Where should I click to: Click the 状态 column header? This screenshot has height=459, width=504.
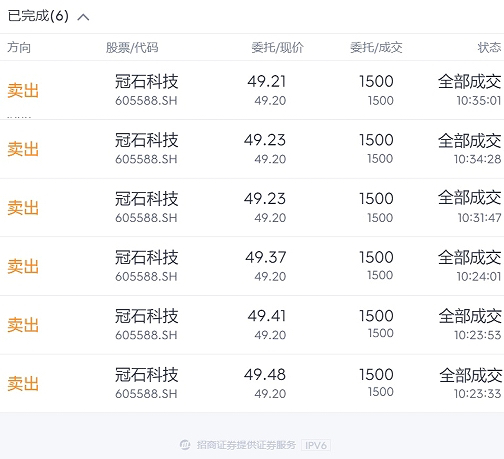(x=489, y=47)
